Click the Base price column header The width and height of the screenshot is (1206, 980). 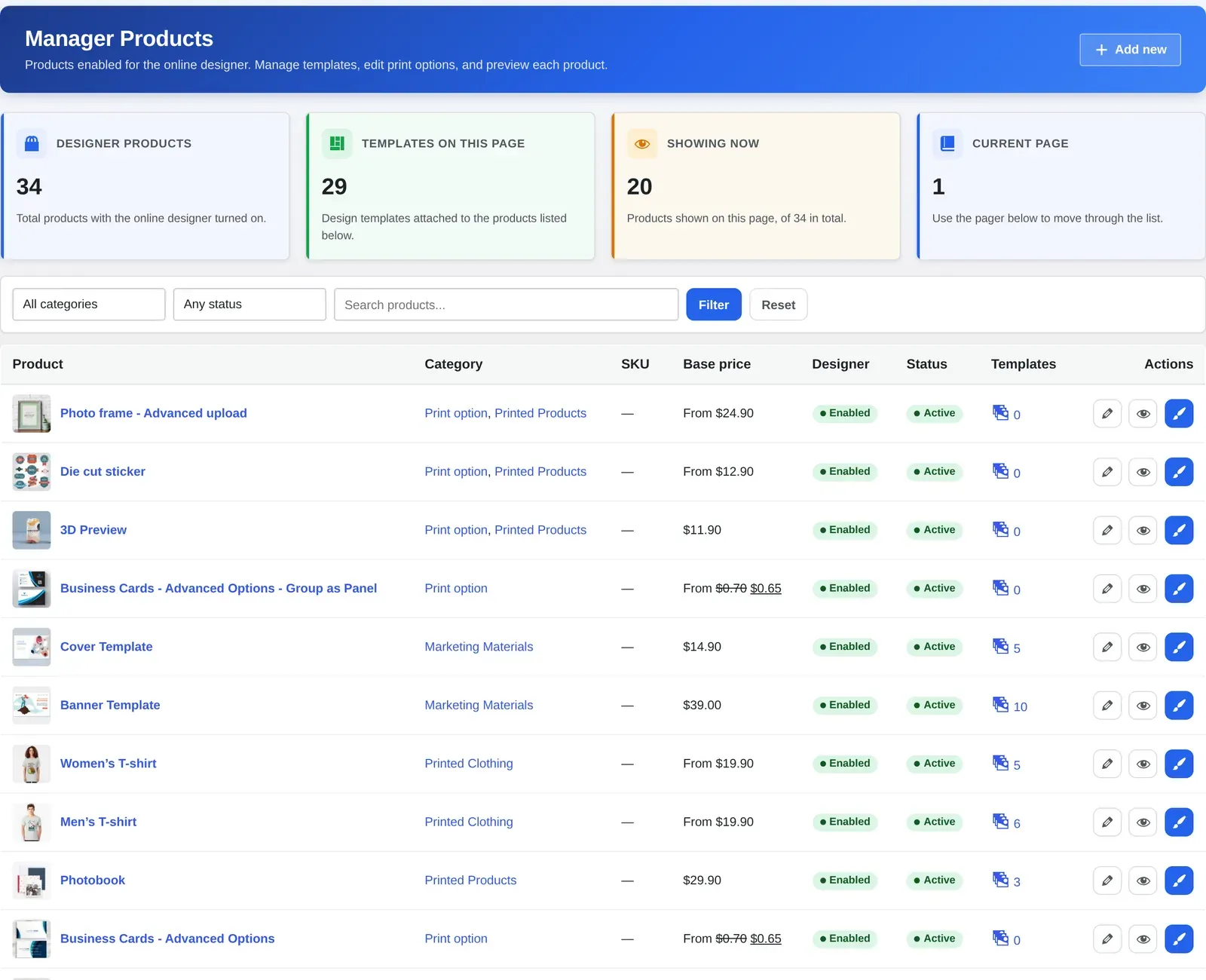pos(717,364)
